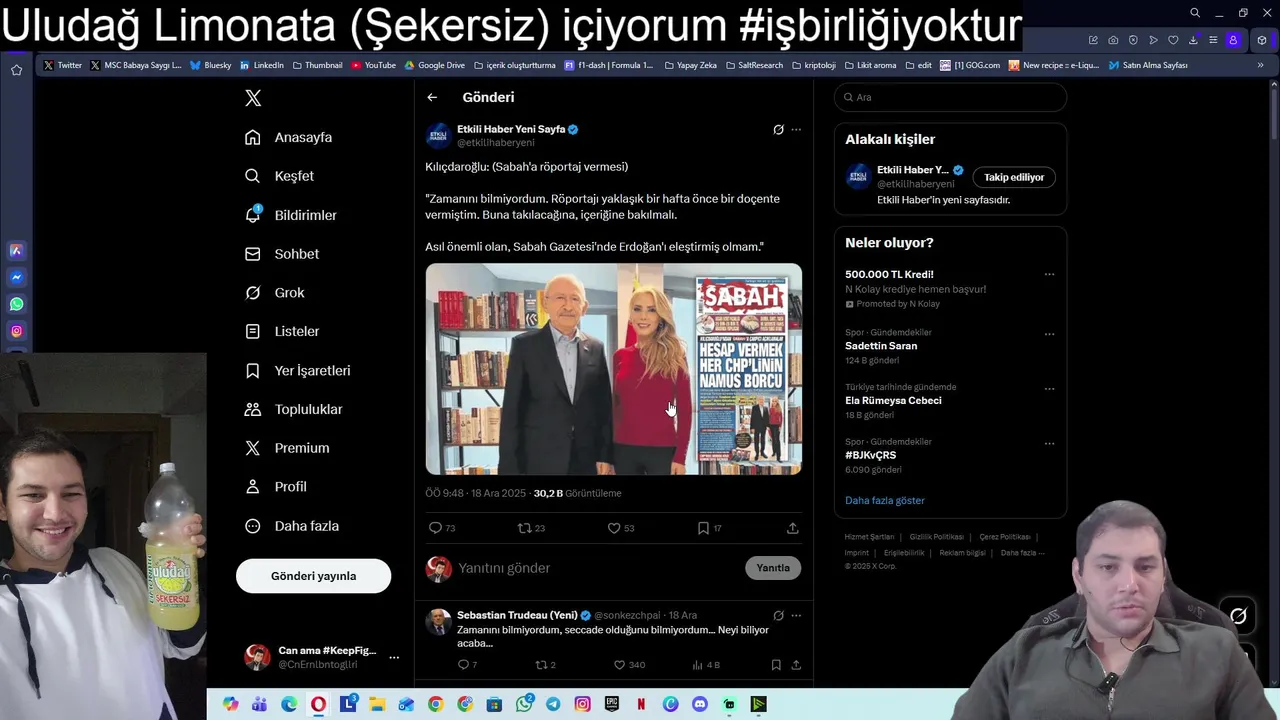
Task: Open Hizmet Şartları footer link
Action: 869,537
